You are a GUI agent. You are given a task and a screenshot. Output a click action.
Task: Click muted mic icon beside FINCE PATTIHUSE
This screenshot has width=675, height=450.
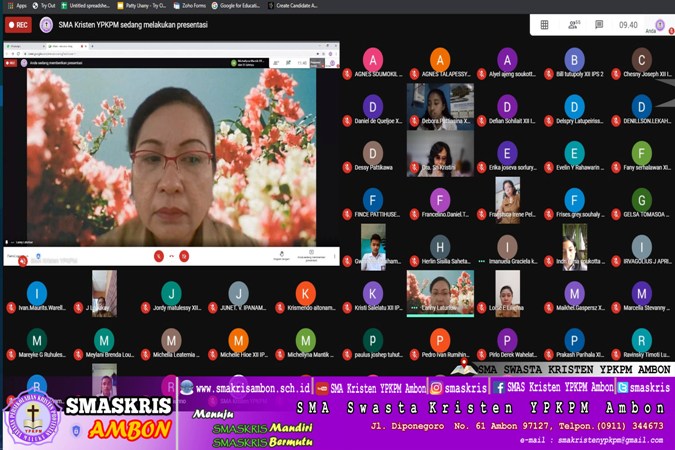pyautogui.click(x=347, y=214)
